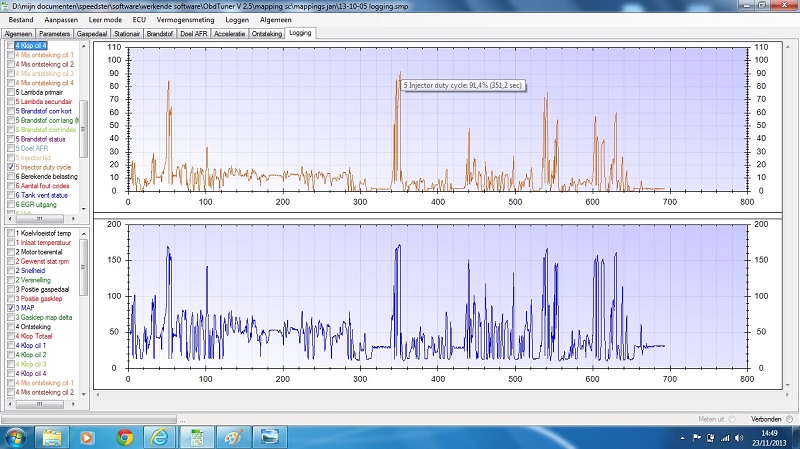Viewport: 800px width, 449px height.
Task: Enable 3 Positie gasklep checkbox
Action: point(11,298)
